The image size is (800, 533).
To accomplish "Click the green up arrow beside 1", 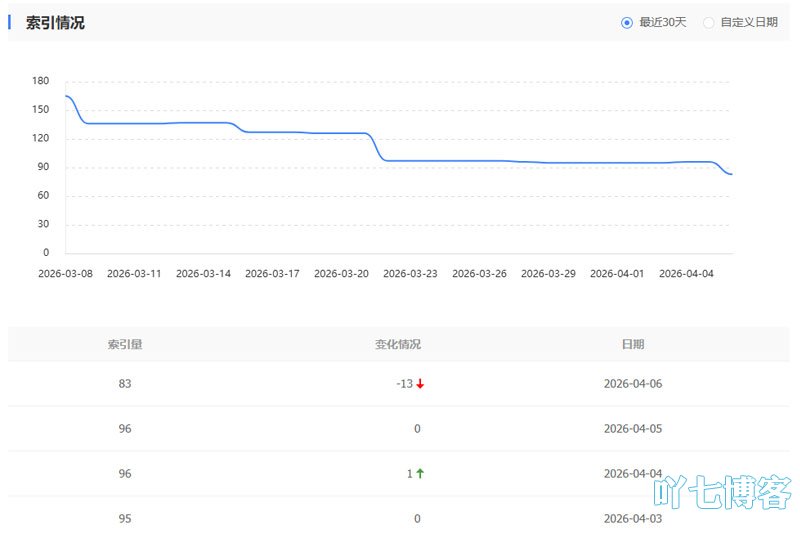I will 420,474.
